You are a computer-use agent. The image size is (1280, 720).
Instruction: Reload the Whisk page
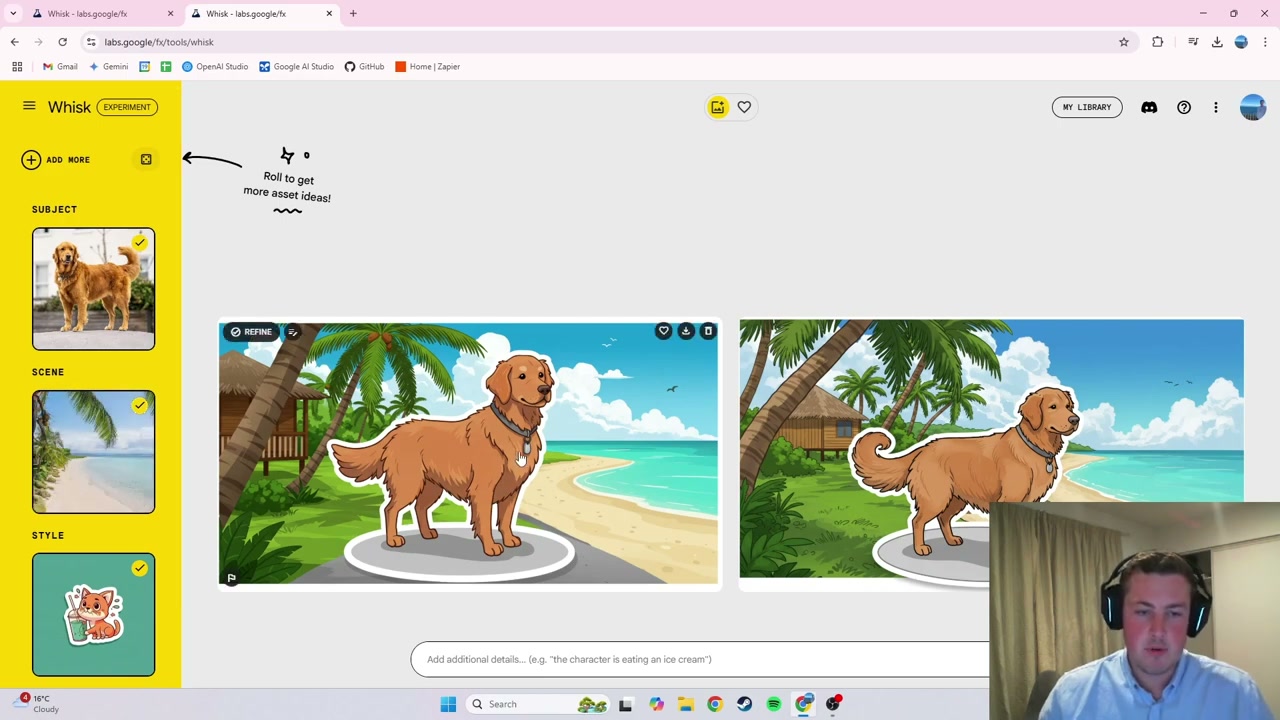[x=62, y=42]
